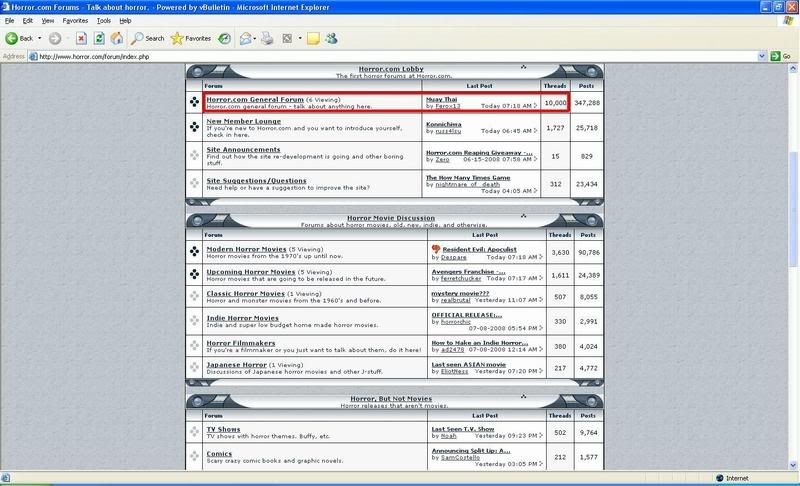Open the Tools menu
Screen dimensions: 800x486
coord(104,20)
